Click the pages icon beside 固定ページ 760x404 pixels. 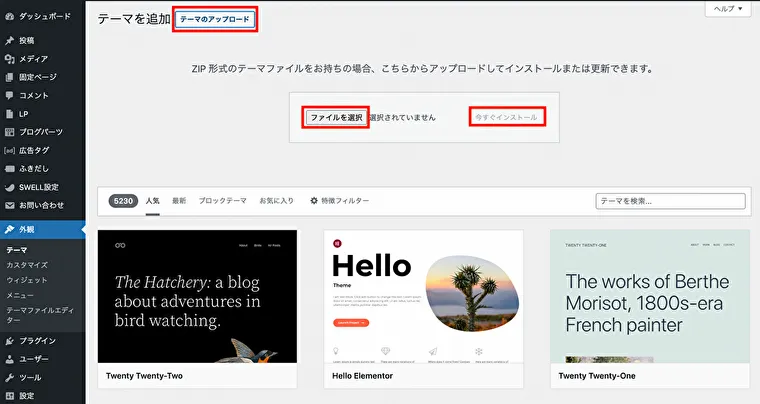click(x=10, y=78)
